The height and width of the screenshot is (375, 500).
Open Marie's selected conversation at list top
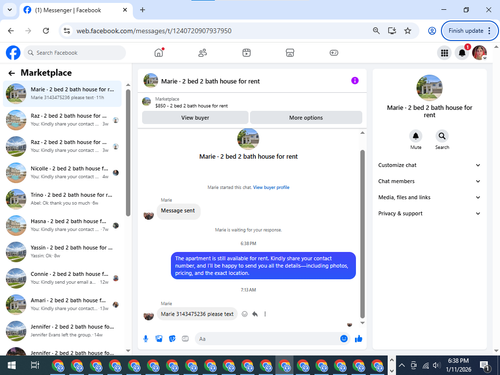tap(62, 93)
